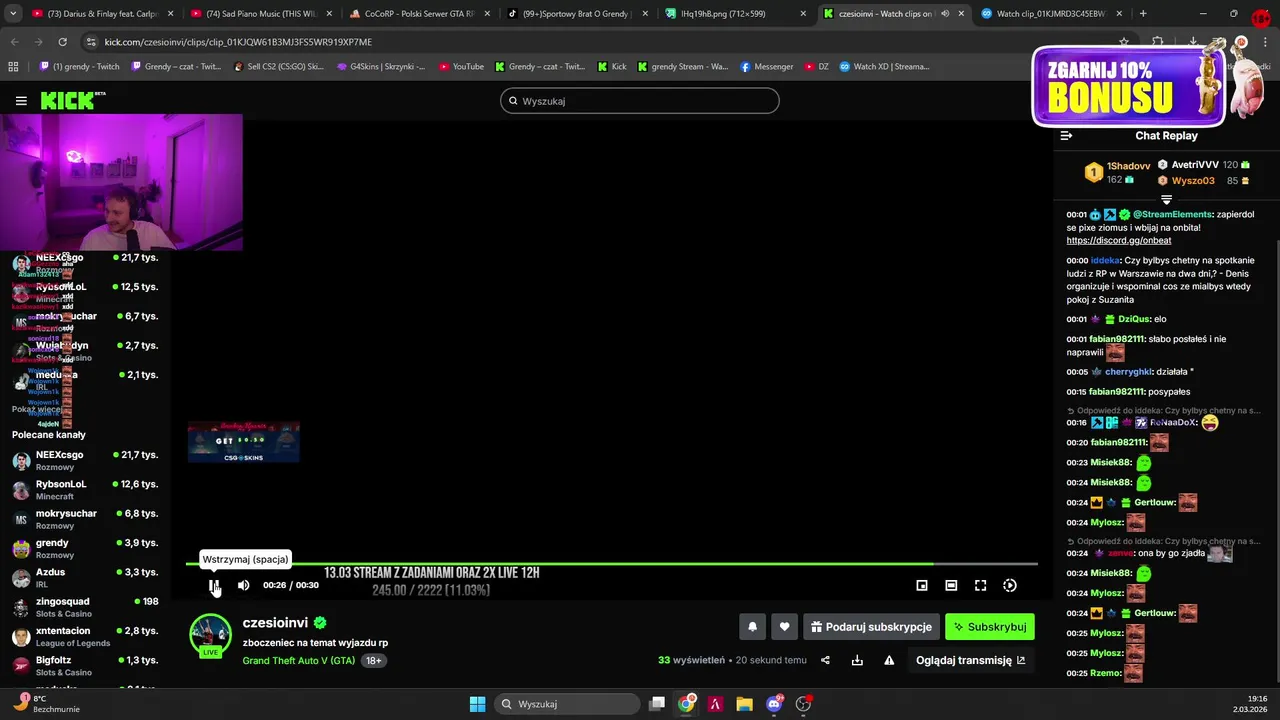The width and height of the screenshot is (1280, 720).
Task: Open Grand Theft Auto V (GTA) category link
Action: coord(298,660)
